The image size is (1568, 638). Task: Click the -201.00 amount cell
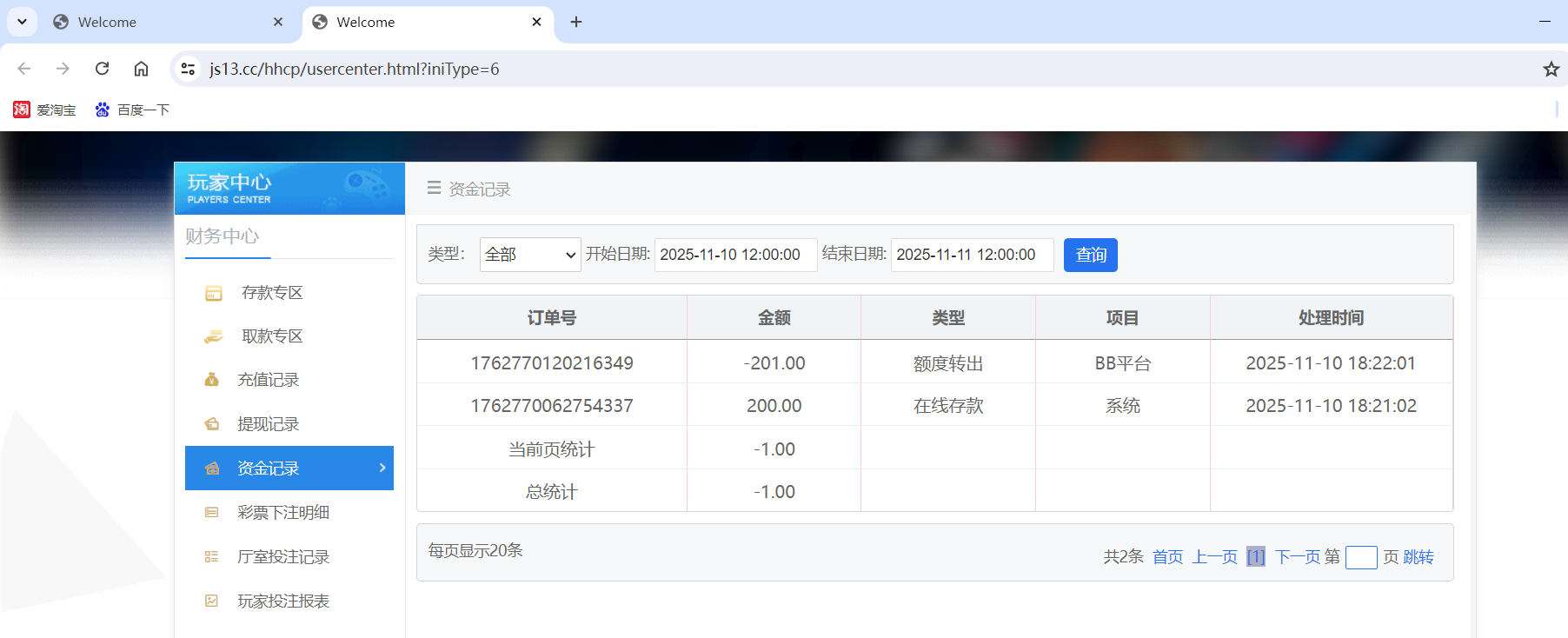tap(774, 363)
